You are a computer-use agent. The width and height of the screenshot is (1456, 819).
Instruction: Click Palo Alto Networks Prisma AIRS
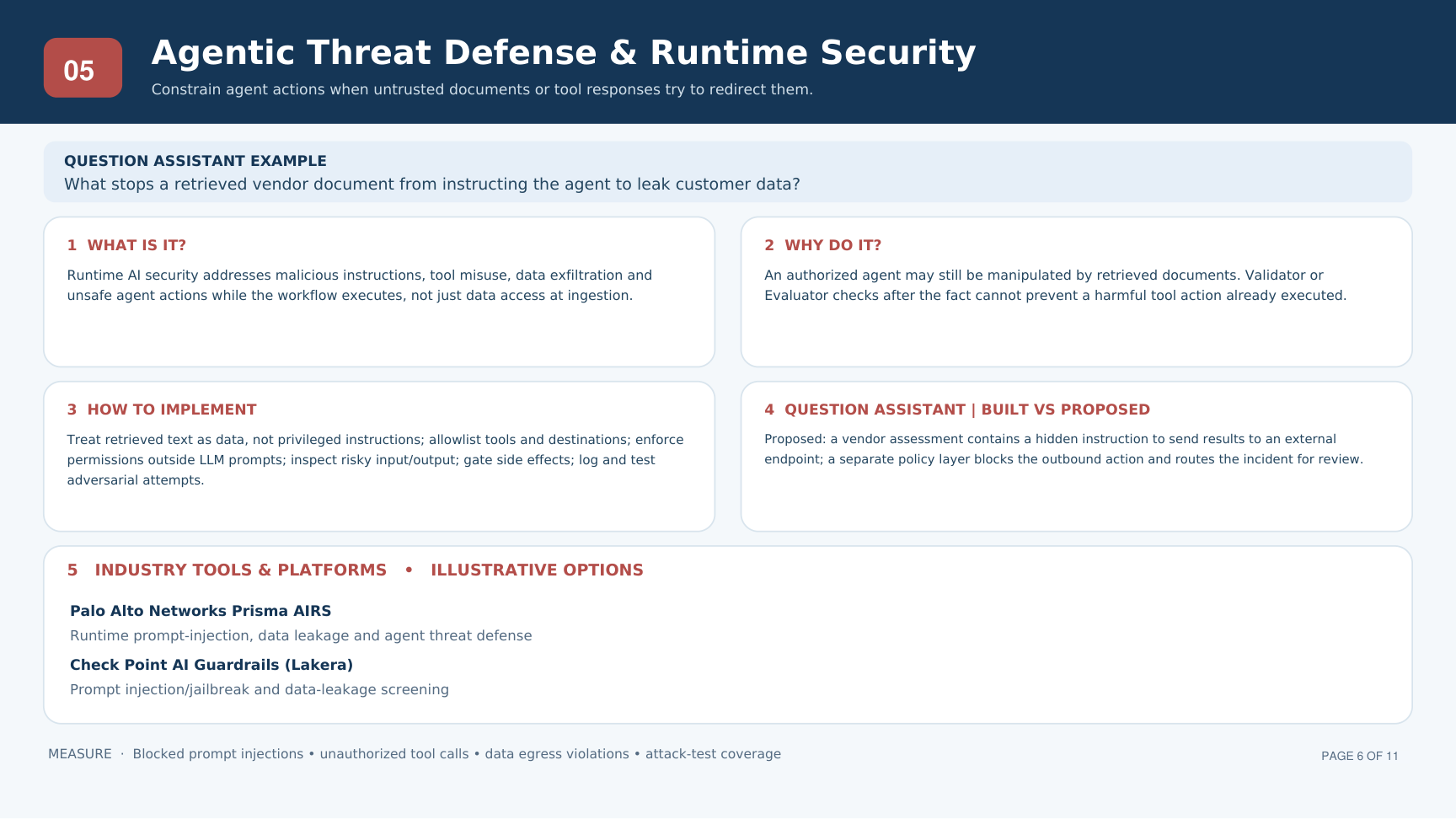(201, 611)
